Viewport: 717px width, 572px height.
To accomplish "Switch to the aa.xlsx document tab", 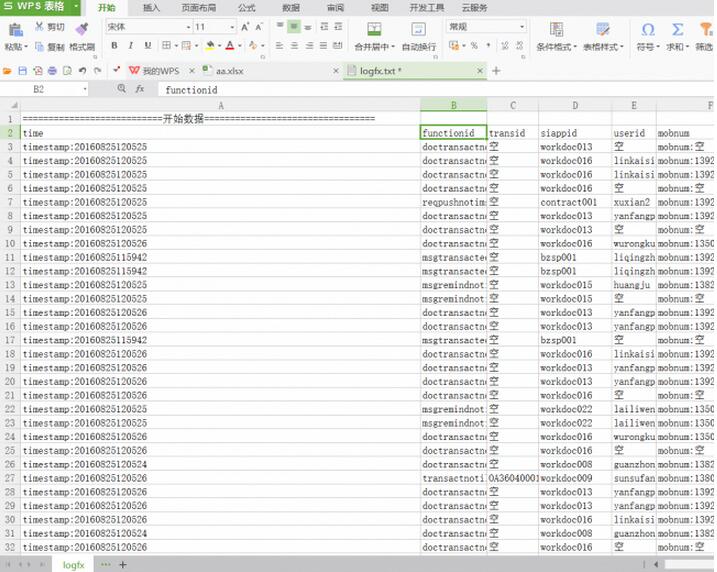I will click(229, 71).
